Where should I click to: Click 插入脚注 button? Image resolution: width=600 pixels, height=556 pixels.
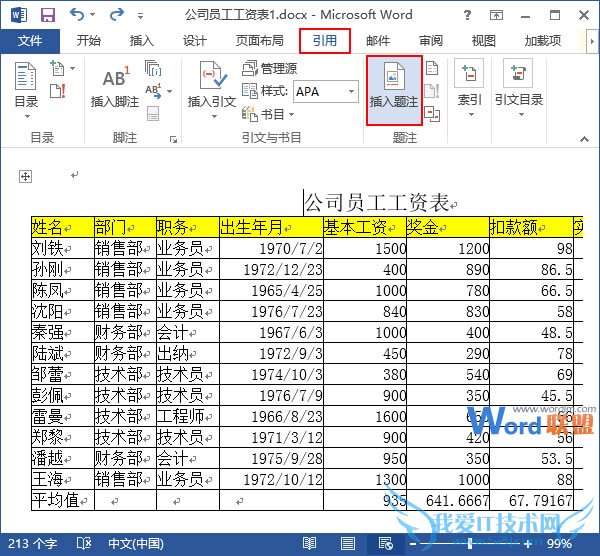tap(115, 86)
